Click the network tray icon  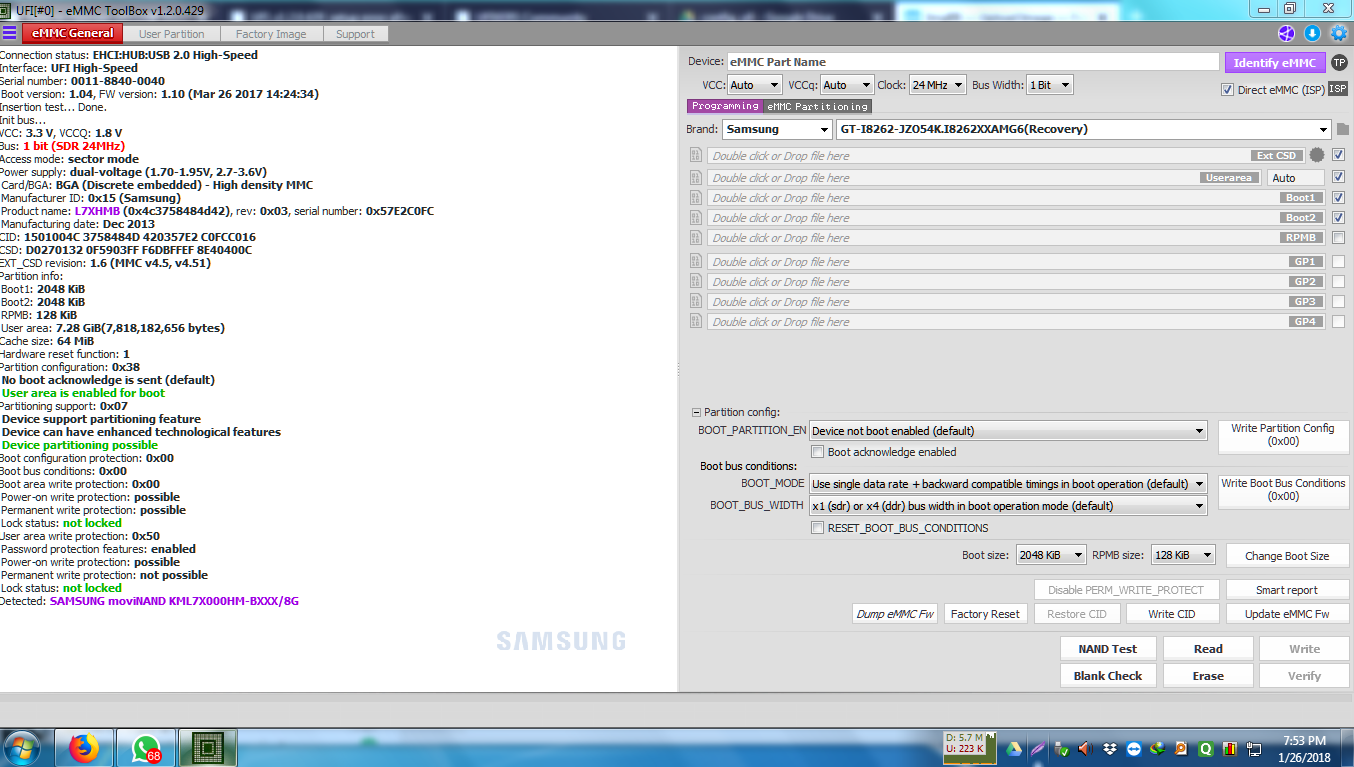tap(1254, 748)
